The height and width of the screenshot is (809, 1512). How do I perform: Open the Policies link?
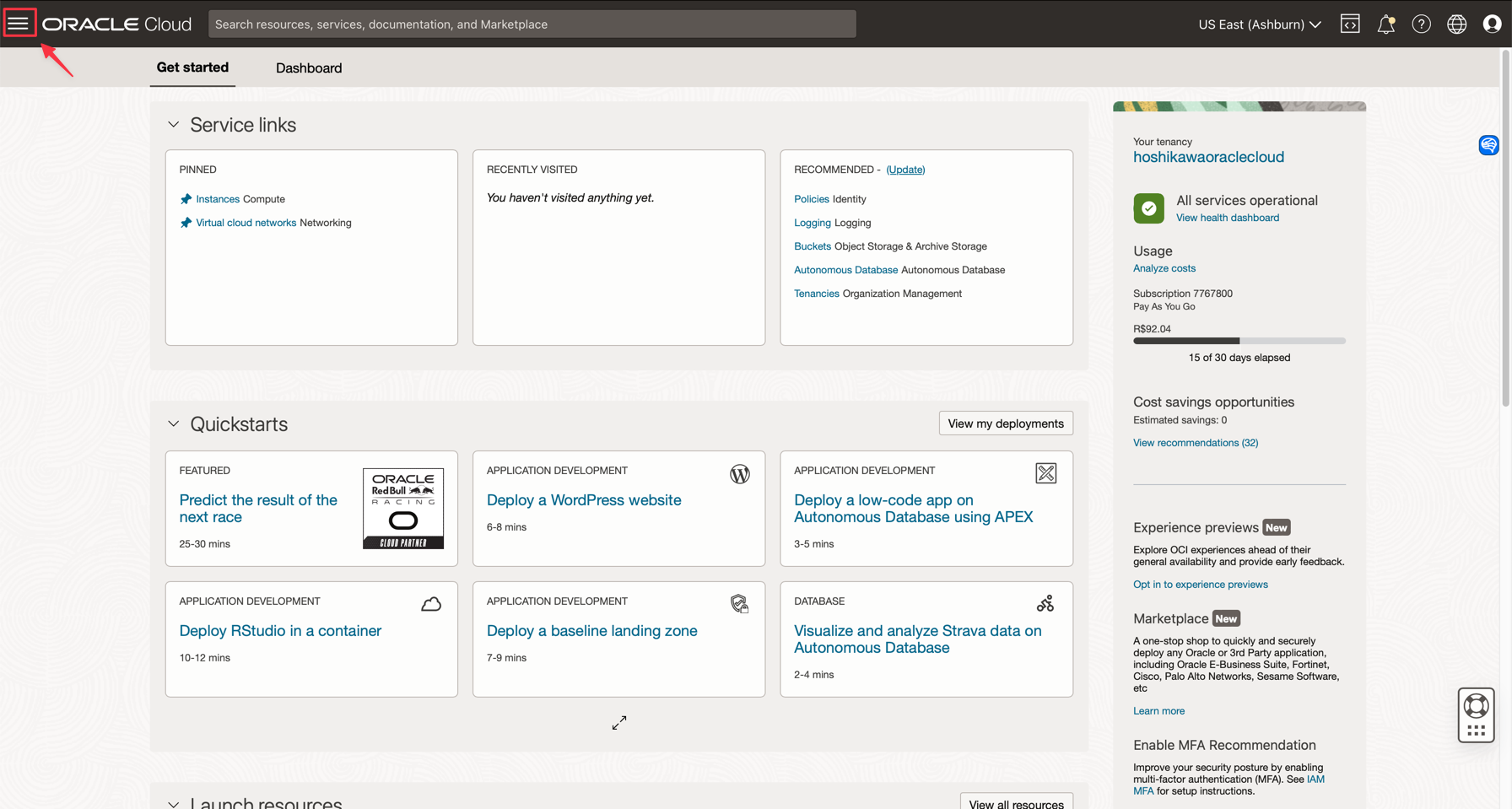pyautogui.click(x=812, y=199)
